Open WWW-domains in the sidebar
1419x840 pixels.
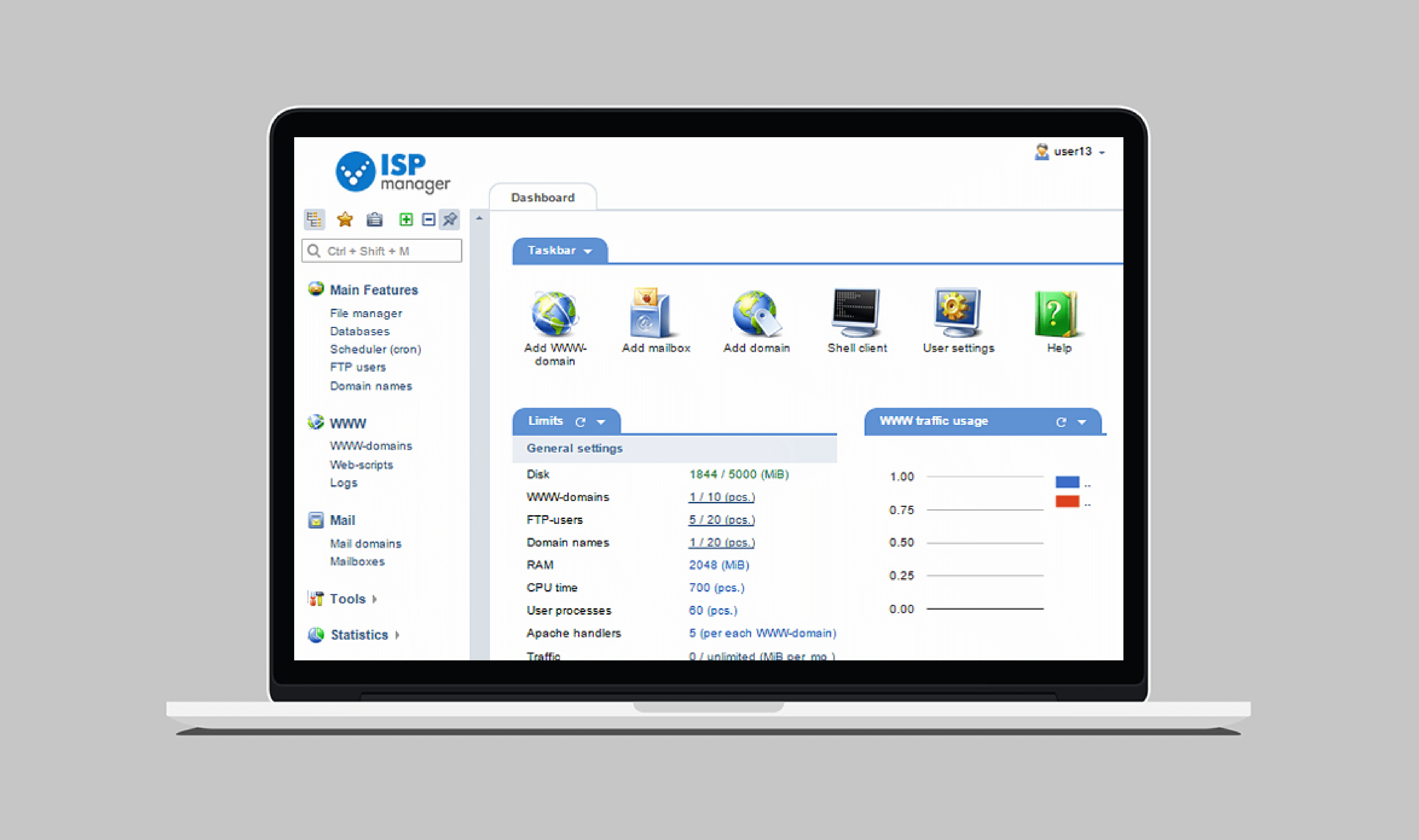click(371, 446)
